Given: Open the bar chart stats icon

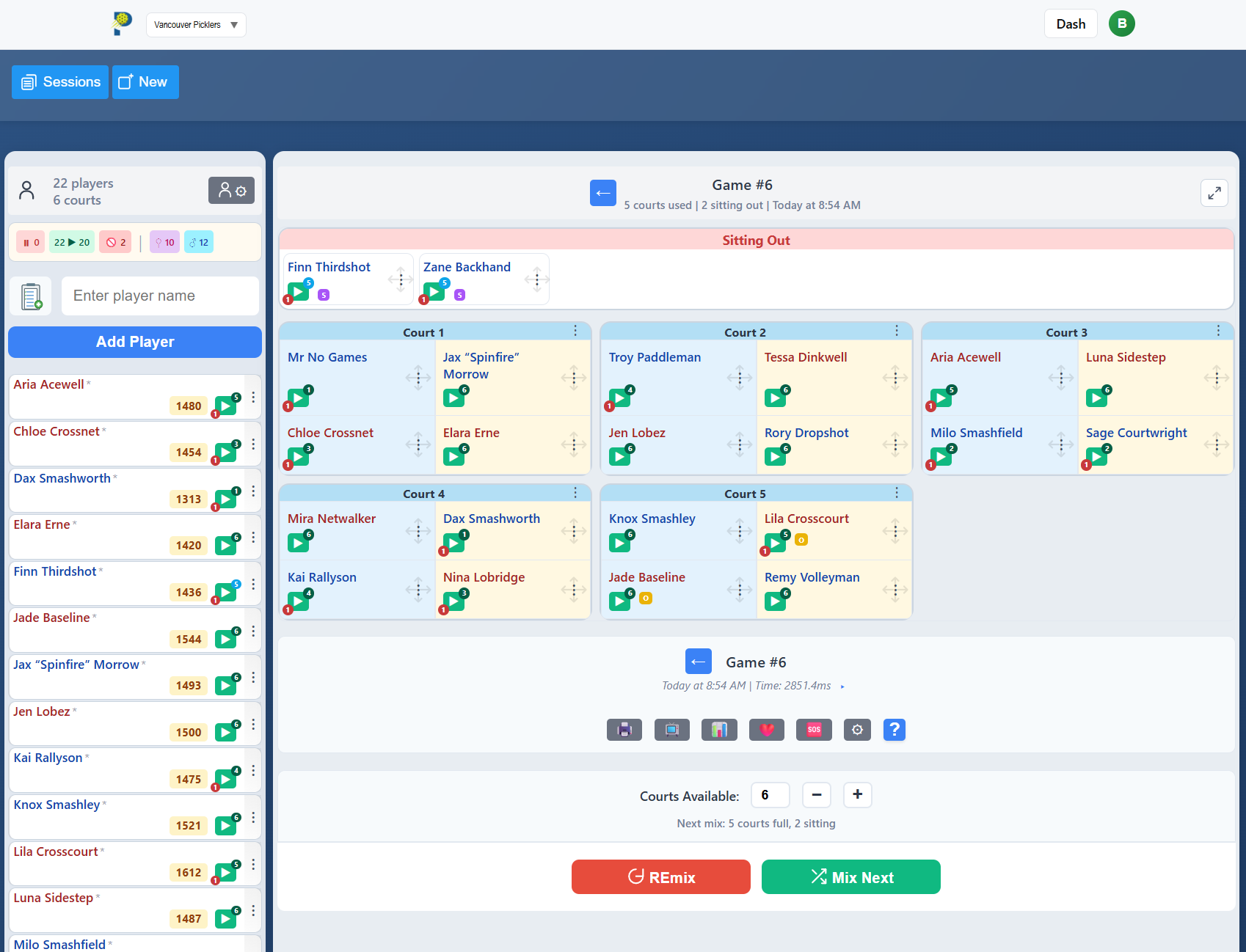Looking at the screenshot, I should (719, 730).
